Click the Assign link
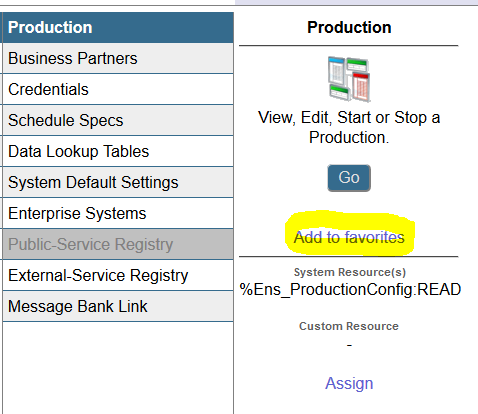Image resolution: width=478 pixels, height=414 pixels. pyautogui.click(x=349, y=383)
